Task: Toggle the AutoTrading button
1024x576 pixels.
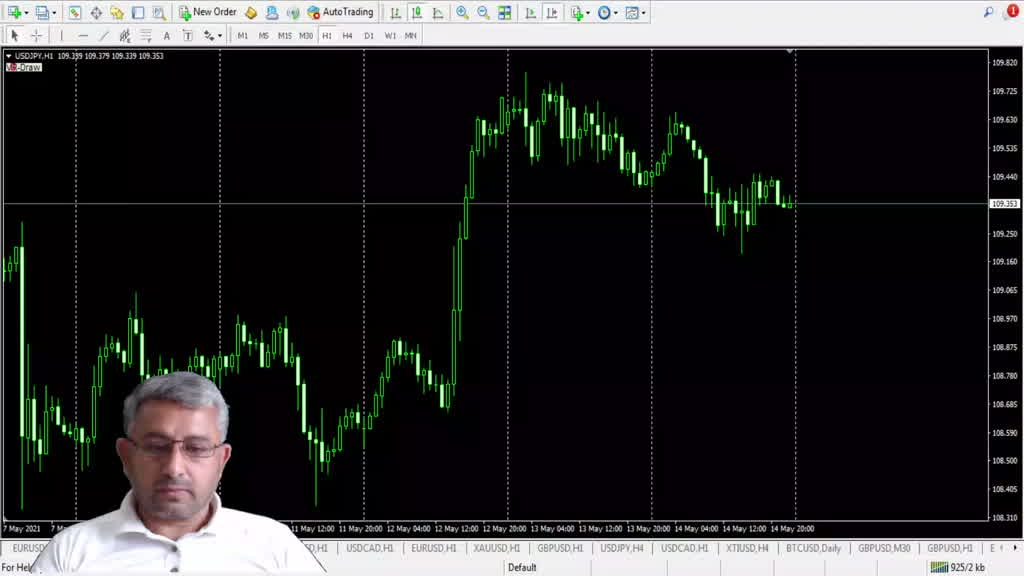Action: tap(341, 13)
